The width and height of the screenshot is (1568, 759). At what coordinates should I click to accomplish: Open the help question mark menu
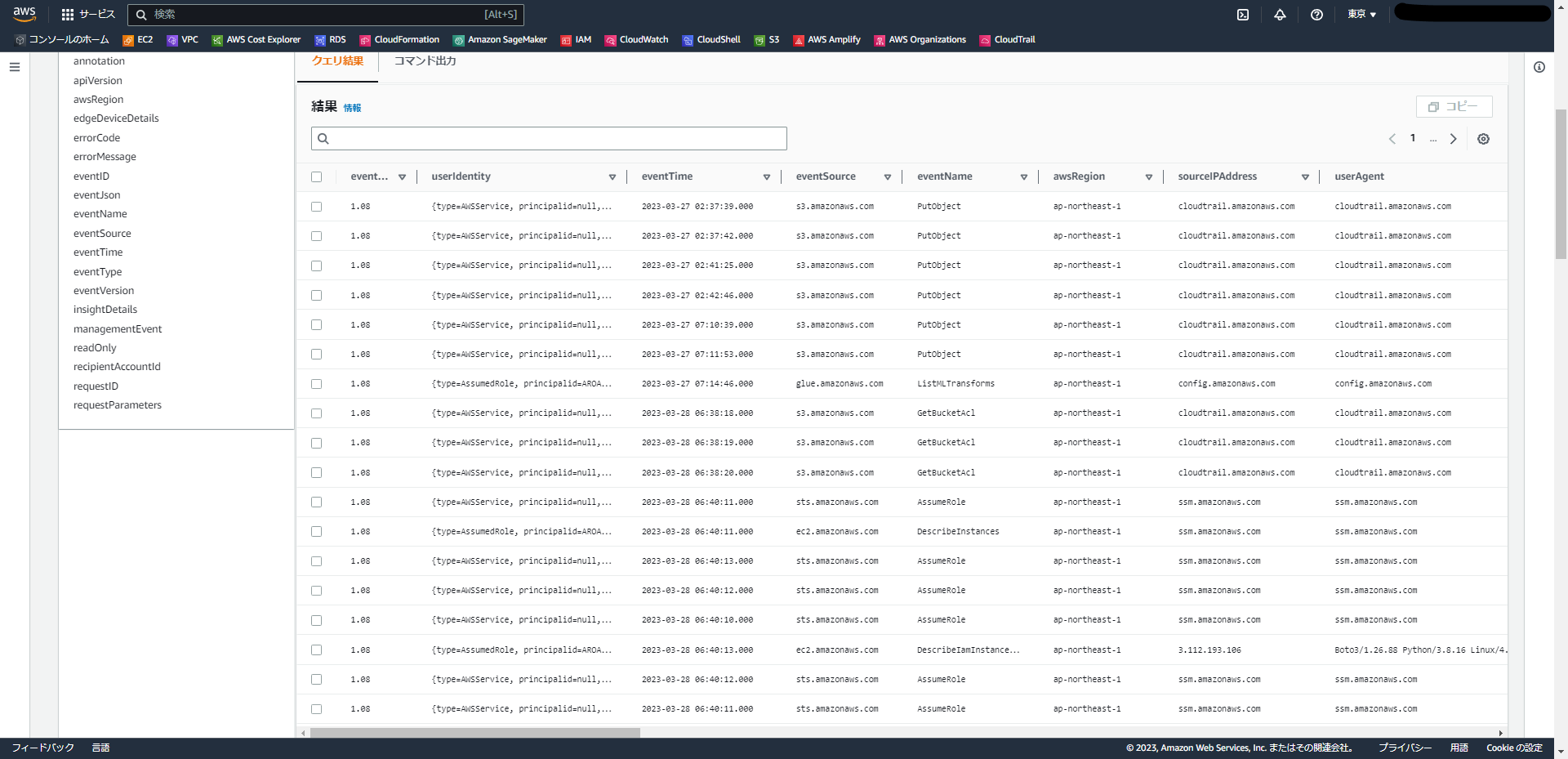pyautogui.click(x=1316, y=15)
